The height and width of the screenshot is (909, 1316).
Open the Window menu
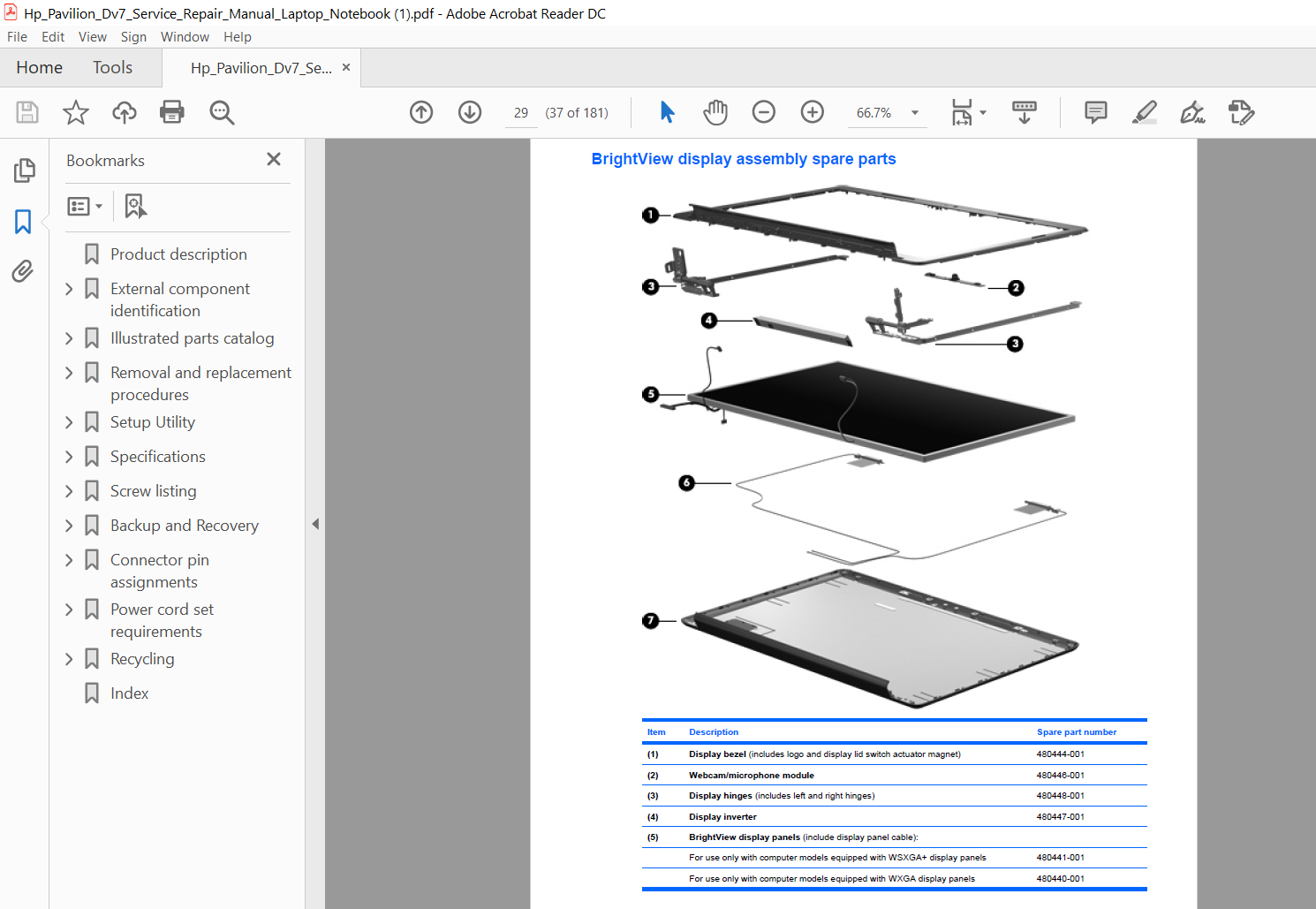(x=185, y=36)
